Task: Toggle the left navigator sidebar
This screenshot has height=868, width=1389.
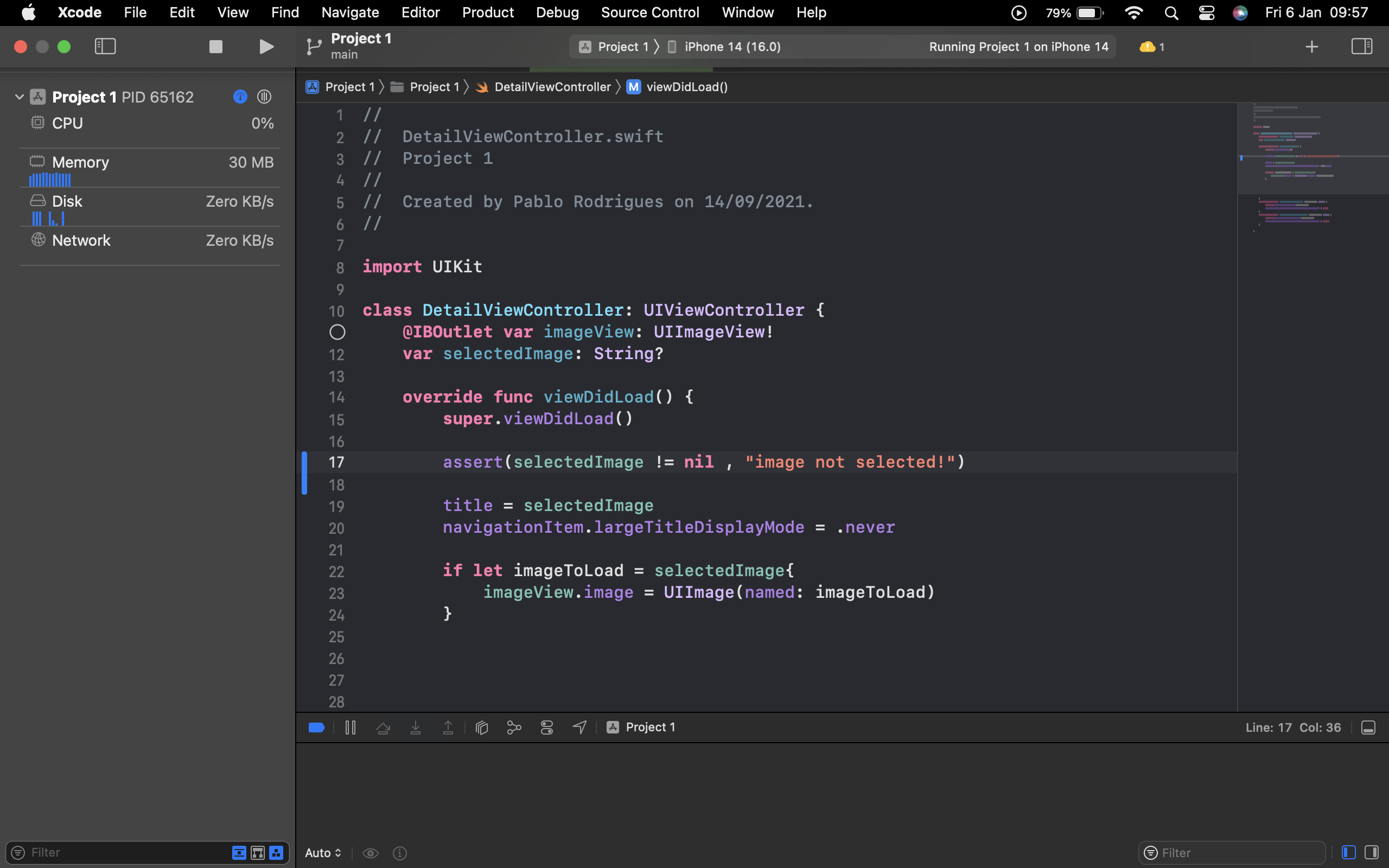Action: coord(105,47)
